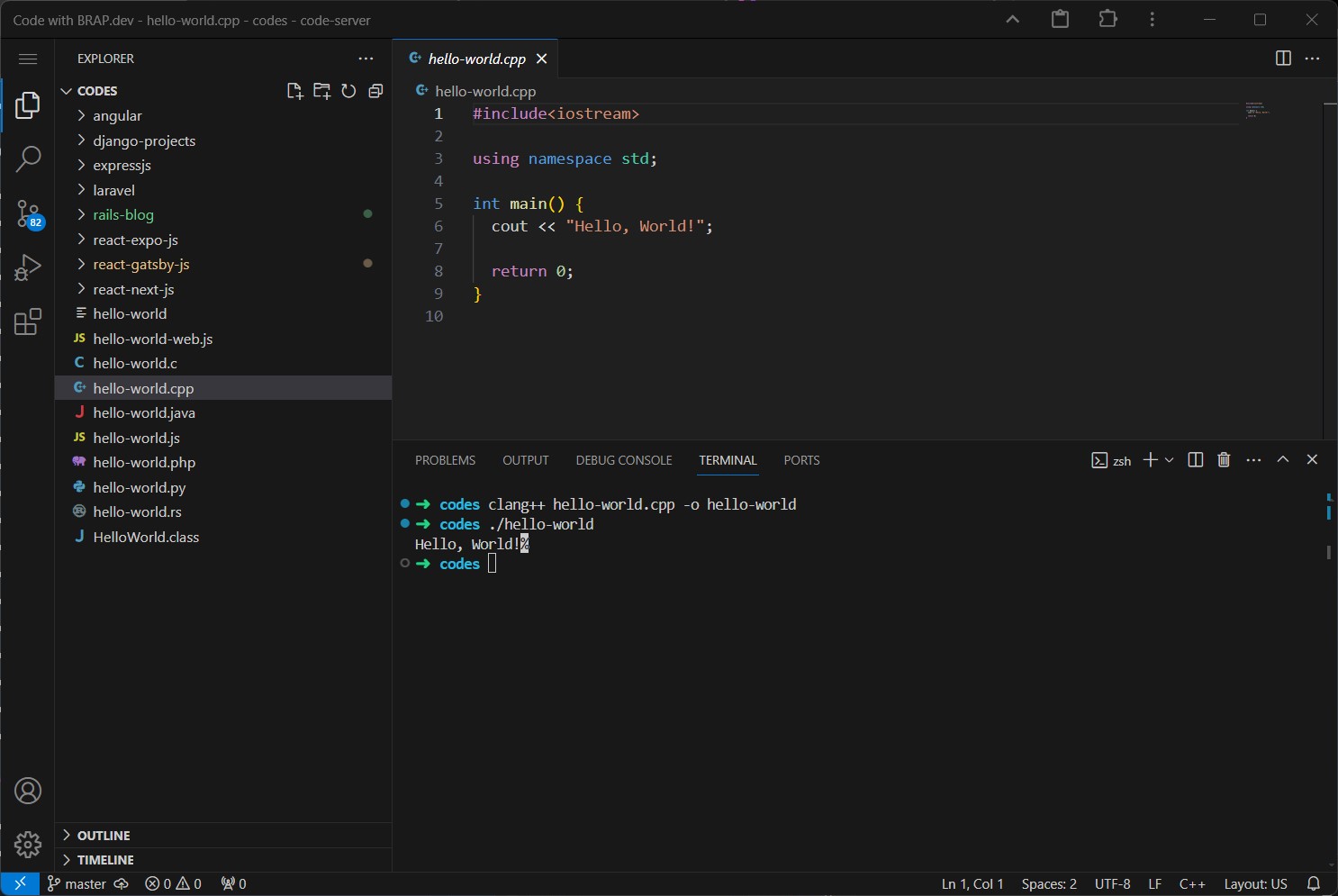1338x896 pixels.
Task: Click the C++ language mode indicator
Action: (1193, 883)
